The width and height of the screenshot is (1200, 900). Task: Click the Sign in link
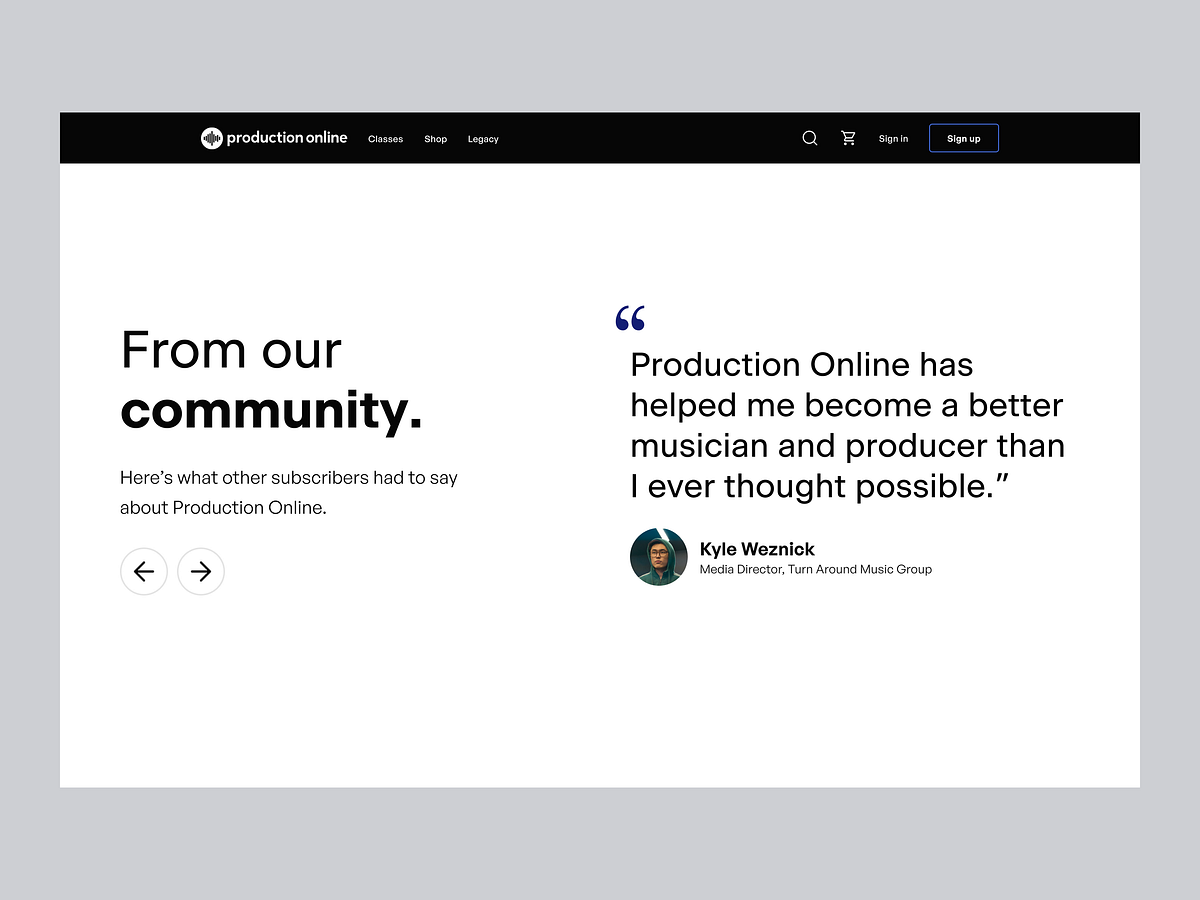point(893,138)
